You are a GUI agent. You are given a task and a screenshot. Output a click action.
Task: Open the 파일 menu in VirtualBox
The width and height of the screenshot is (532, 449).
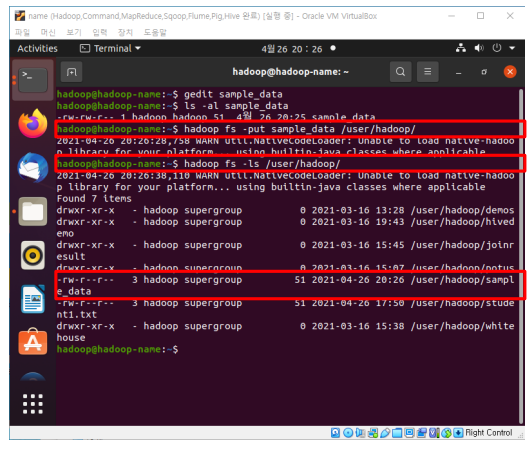pyautogui.click(x=22, y=32)
